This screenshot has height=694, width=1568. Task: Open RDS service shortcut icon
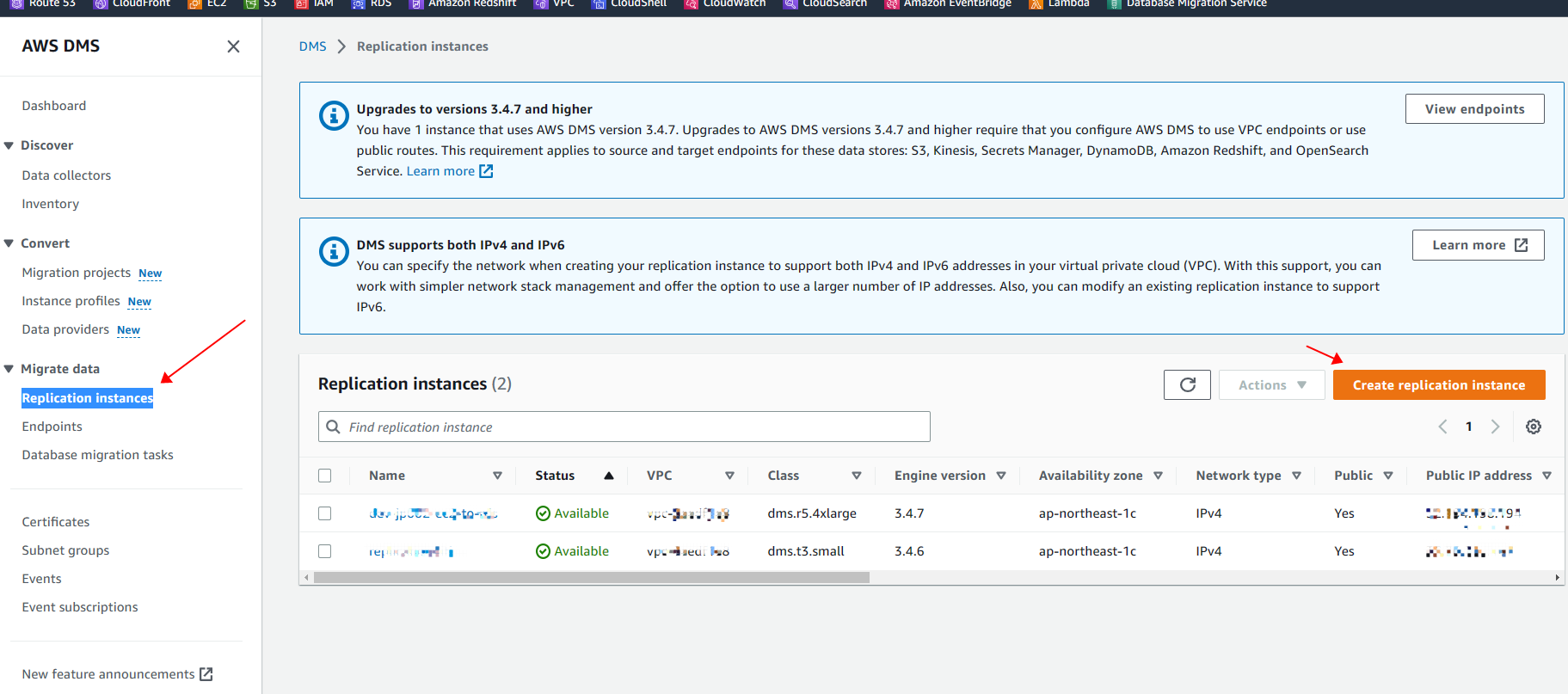pos(359,3)
